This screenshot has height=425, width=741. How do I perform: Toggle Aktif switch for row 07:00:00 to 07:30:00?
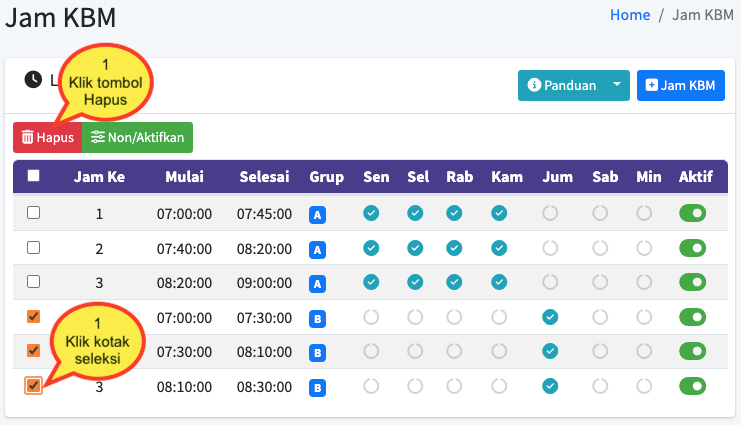pos(693,317)
